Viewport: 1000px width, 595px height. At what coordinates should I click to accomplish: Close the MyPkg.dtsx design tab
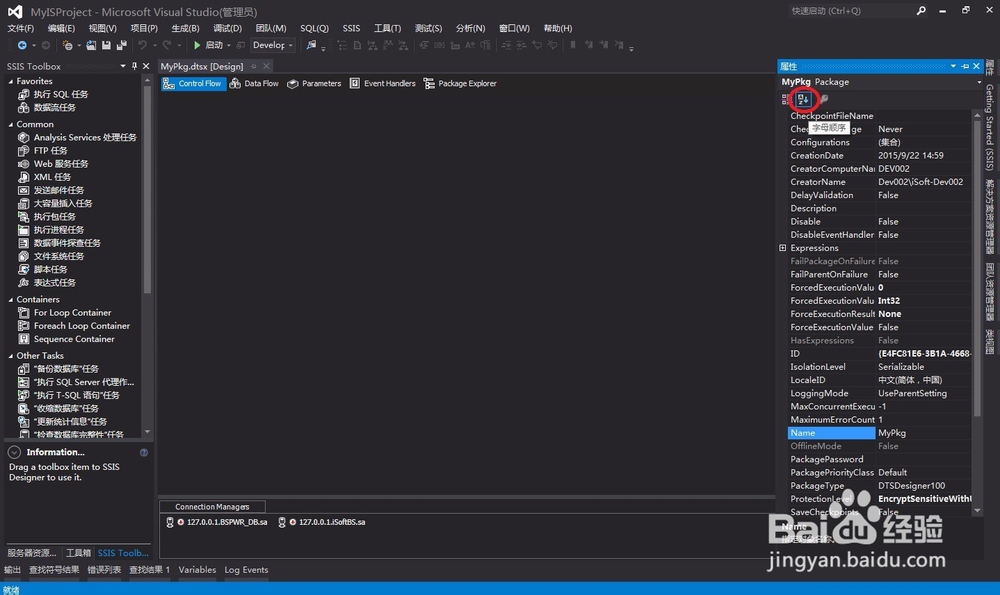point(266,66)
